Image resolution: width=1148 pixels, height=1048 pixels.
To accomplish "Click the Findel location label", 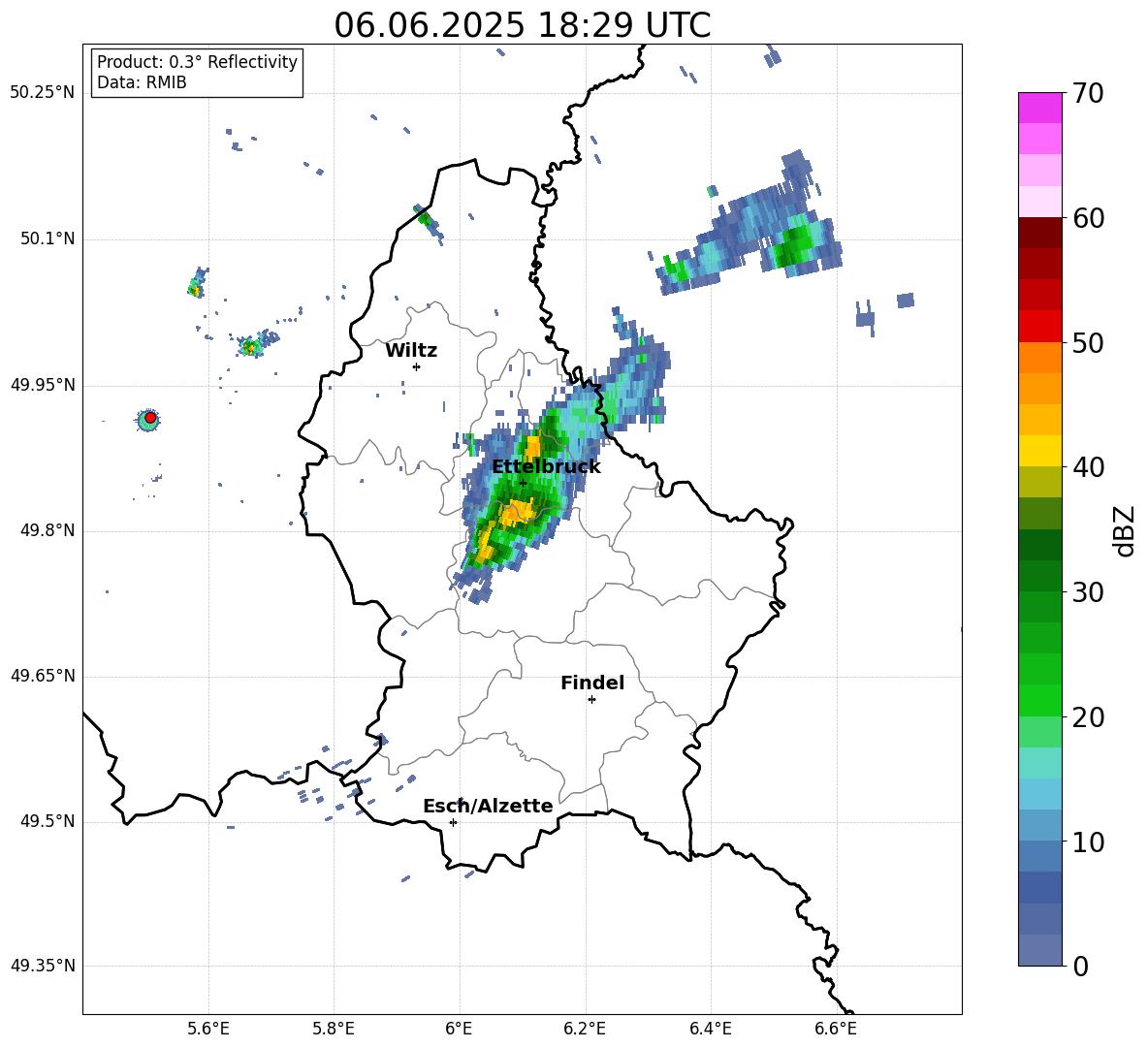I will (592, 683).
